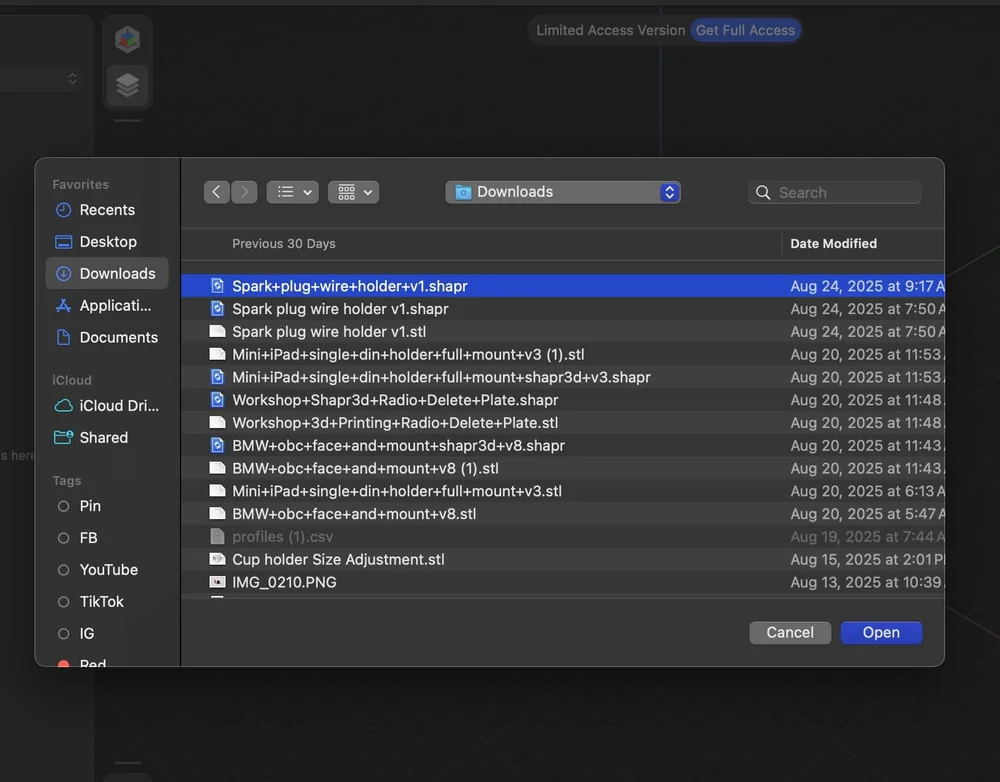1000x782 pixels.
Task: Select the TikTok tag
Action: pyautogui.click(x=107, y=601)
